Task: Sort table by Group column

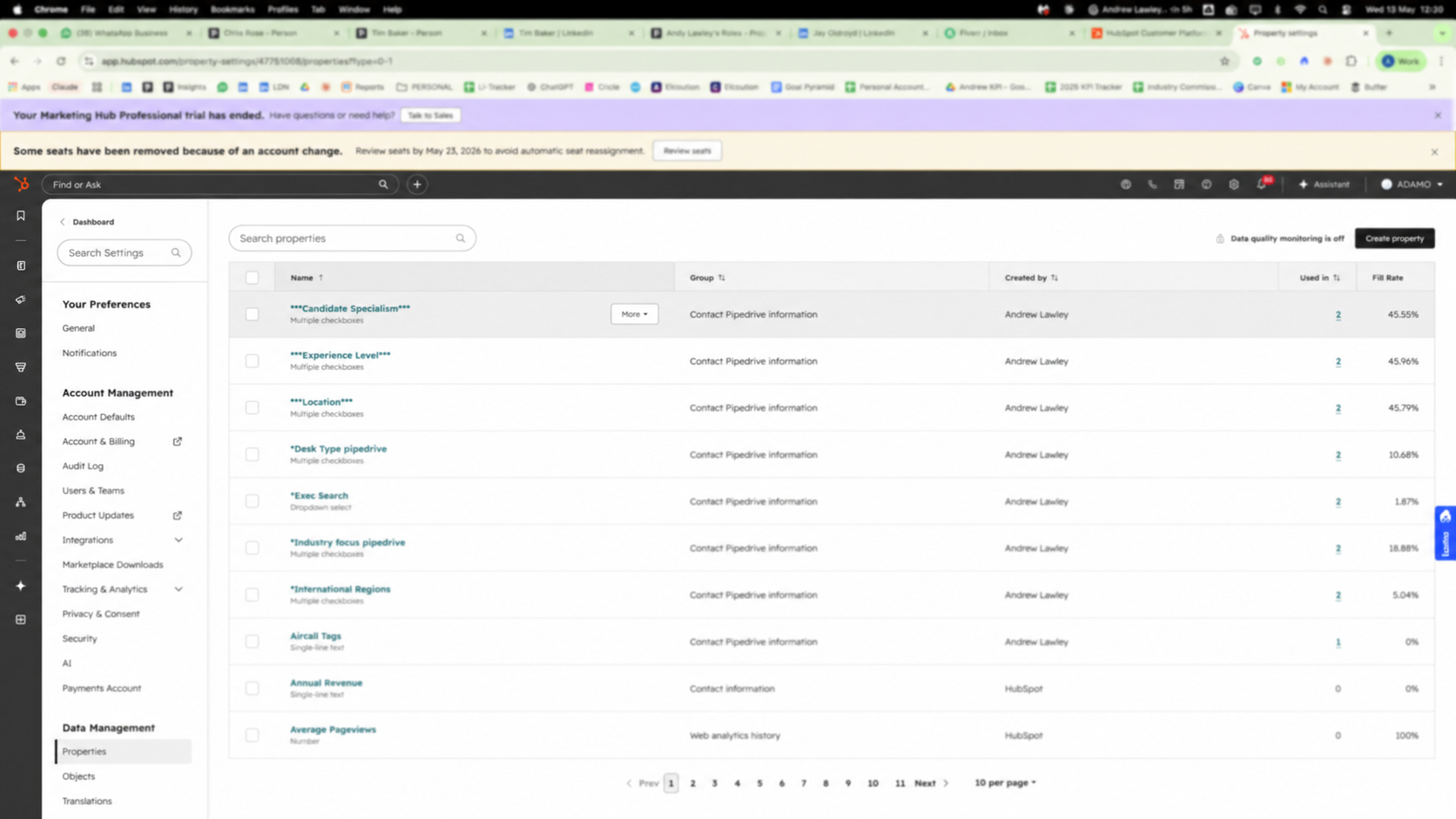Action: pos(707,278)
